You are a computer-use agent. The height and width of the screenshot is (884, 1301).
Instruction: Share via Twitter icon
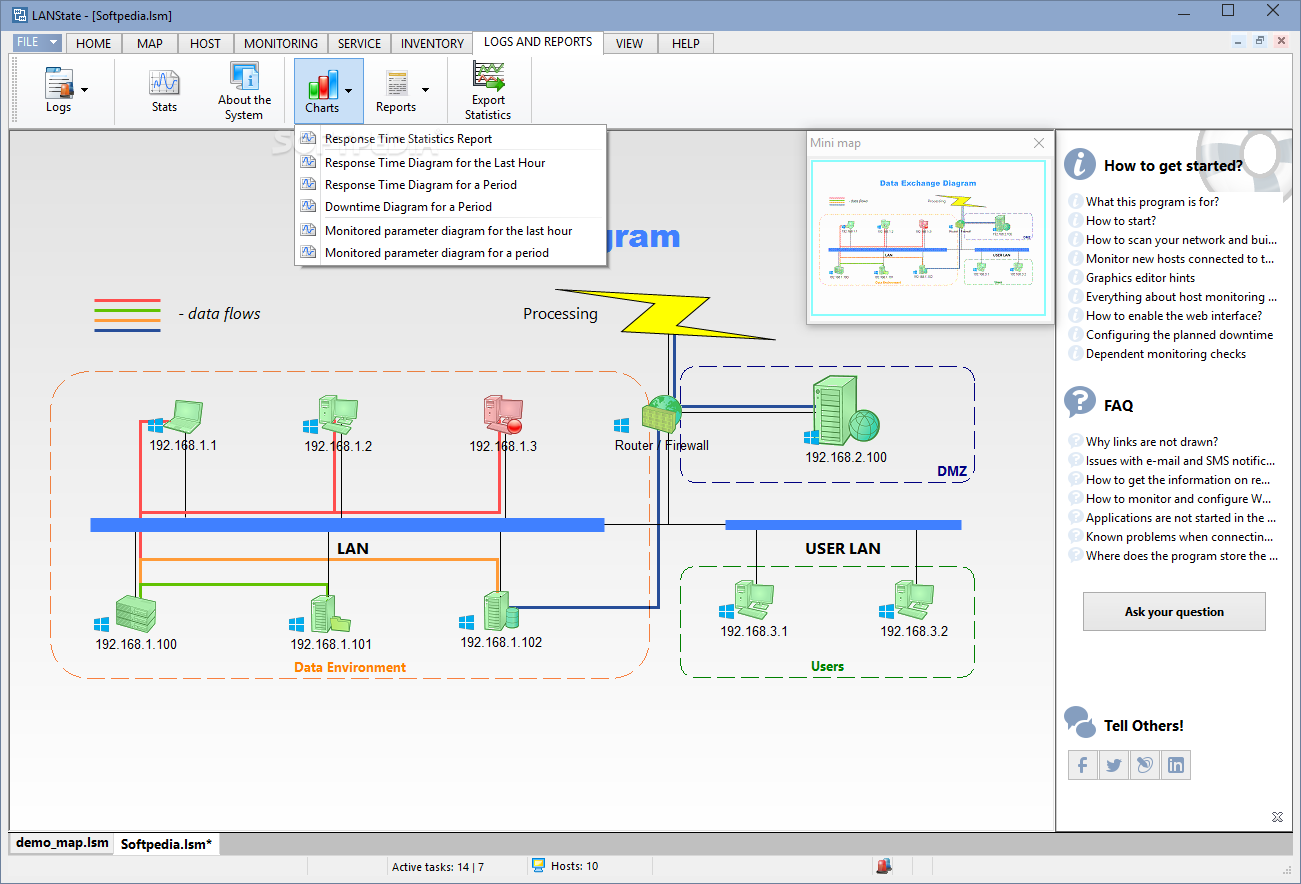tap(1114, 766)
